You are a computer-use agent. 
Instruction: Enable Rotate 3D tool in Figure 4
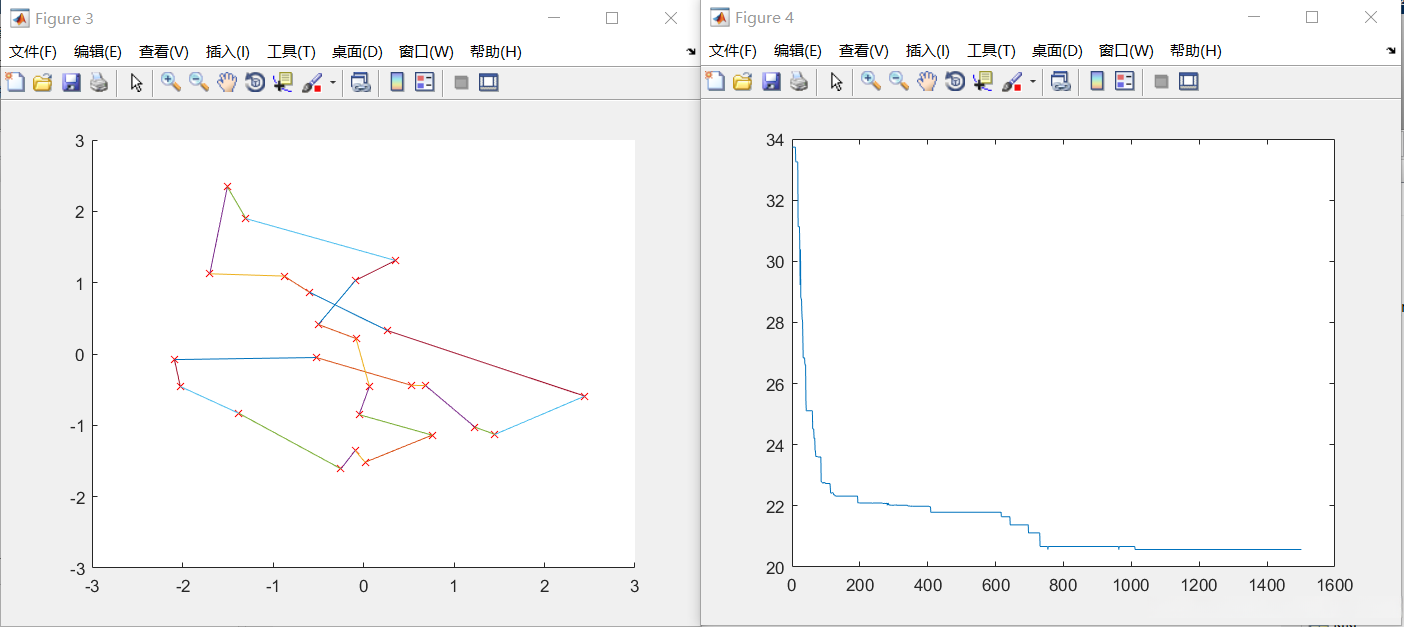click(955, 83)
